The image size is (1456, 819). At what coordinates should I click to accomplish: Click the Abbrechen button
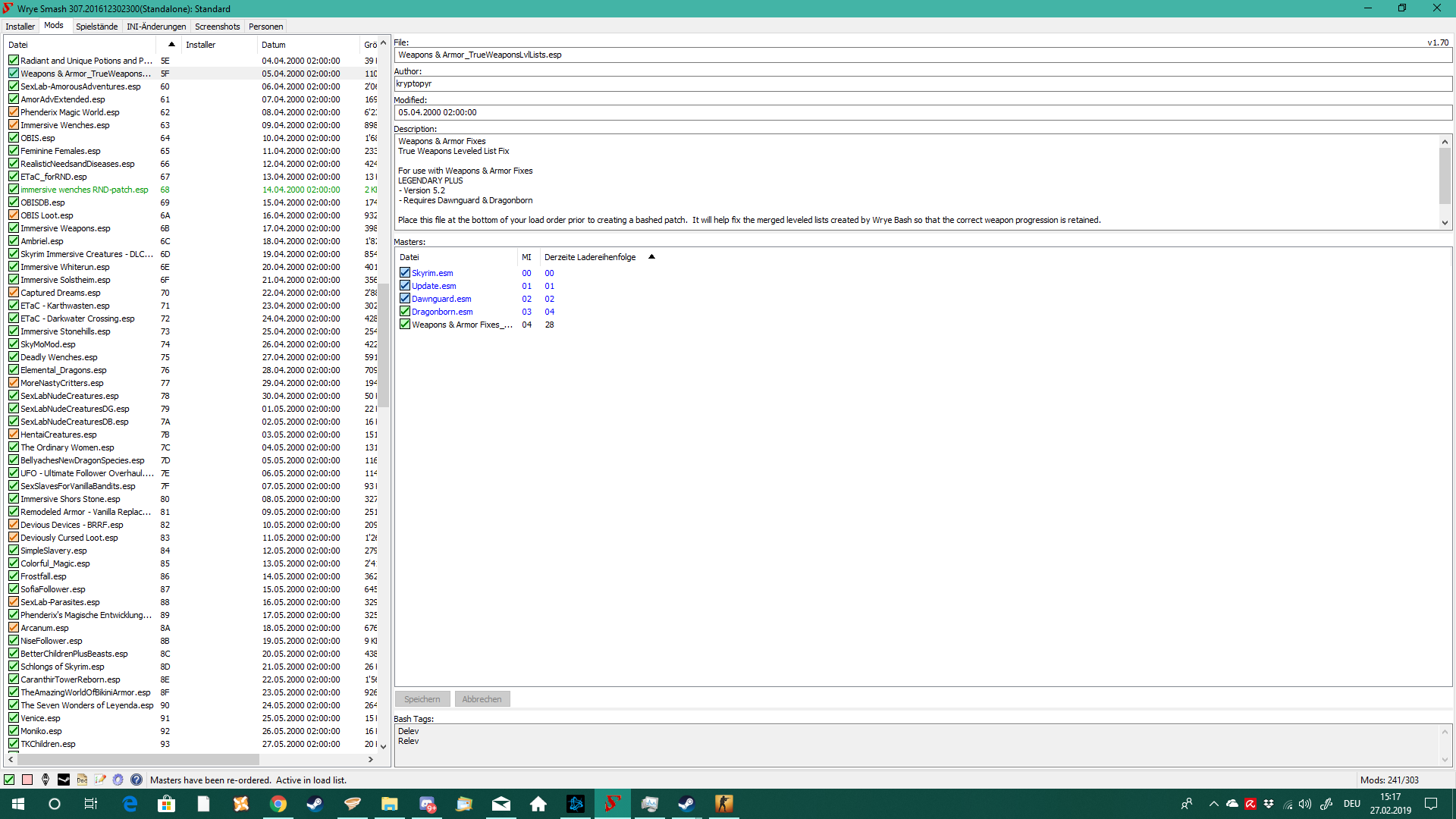tap(482, 699)
